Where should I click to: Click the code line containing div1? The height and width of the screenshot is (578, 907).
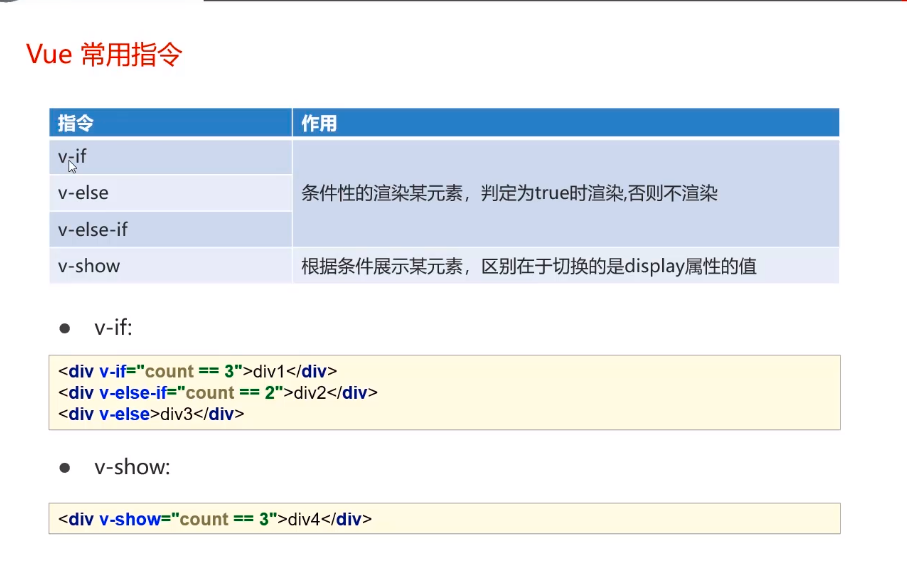tap(197, 371)
